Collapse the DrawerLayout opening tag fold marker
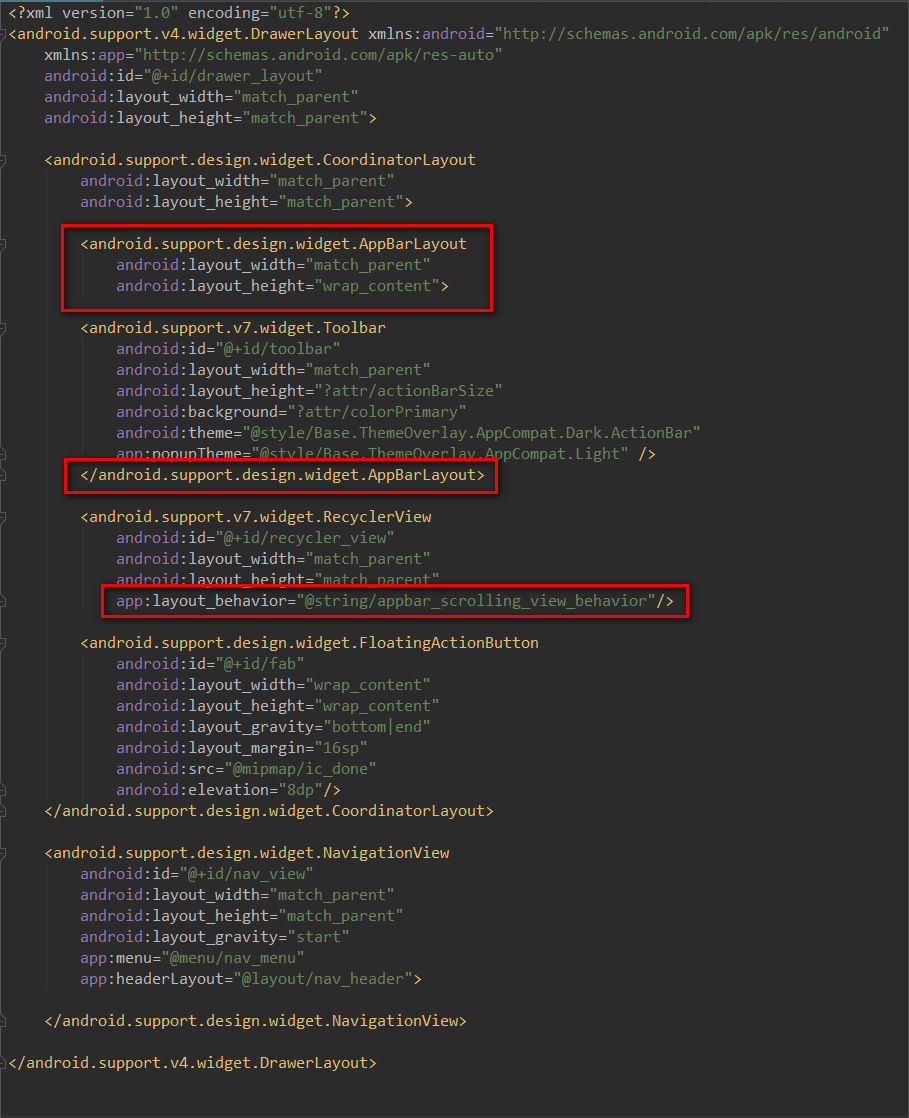Image resolution: width=909 pixels, height=1118 pixels. point(3,34)
